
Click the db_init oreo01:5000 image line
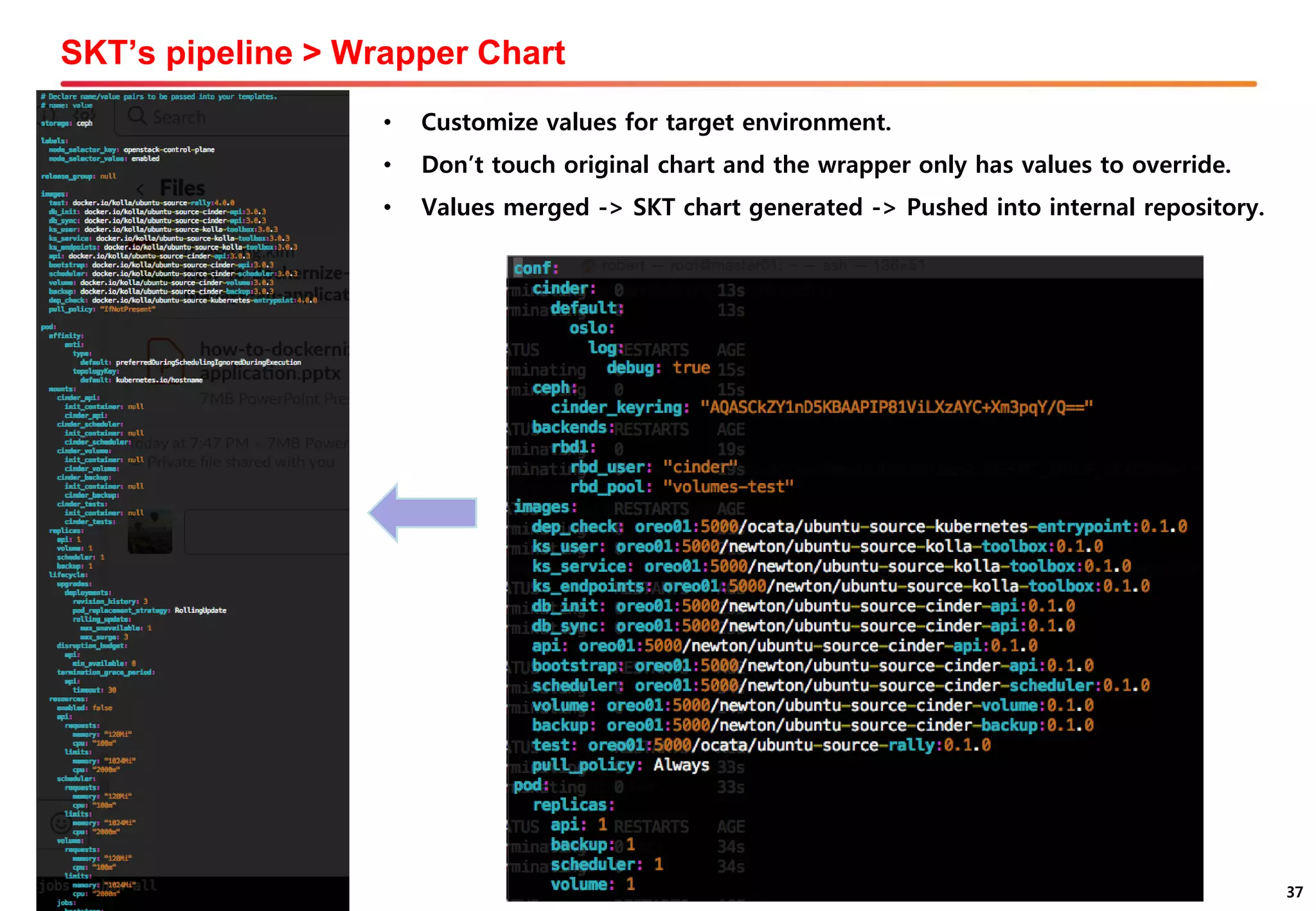click(x=803, y=606)
